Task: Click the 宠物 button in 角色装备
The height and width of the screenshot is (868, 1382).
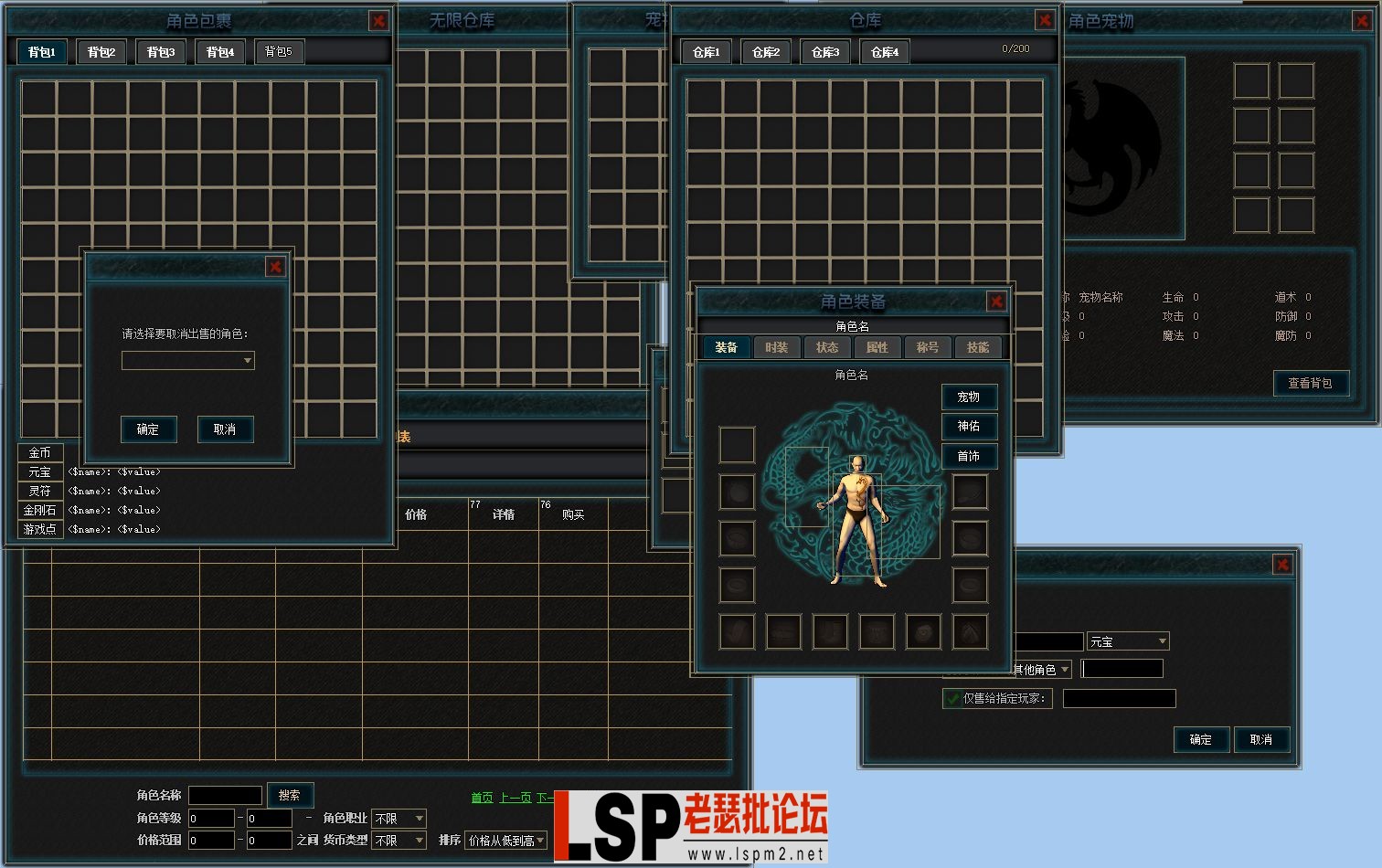Action: point(969,397)
